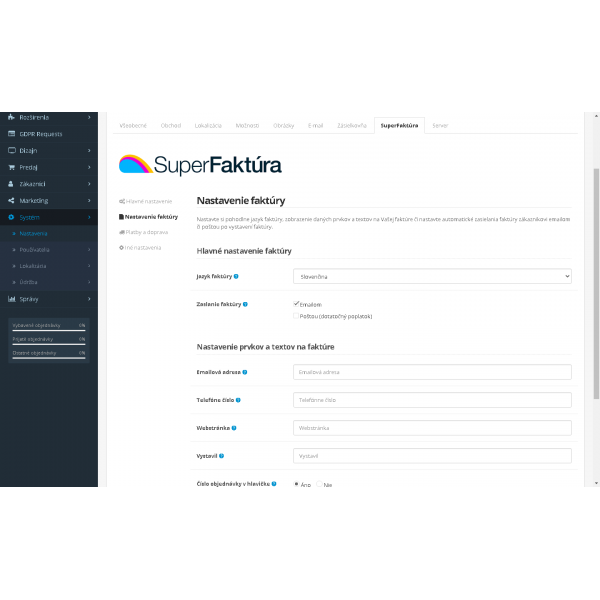Switch to the Obrázky tab
This screenshot has width=600, height=600.
(284, 126)
